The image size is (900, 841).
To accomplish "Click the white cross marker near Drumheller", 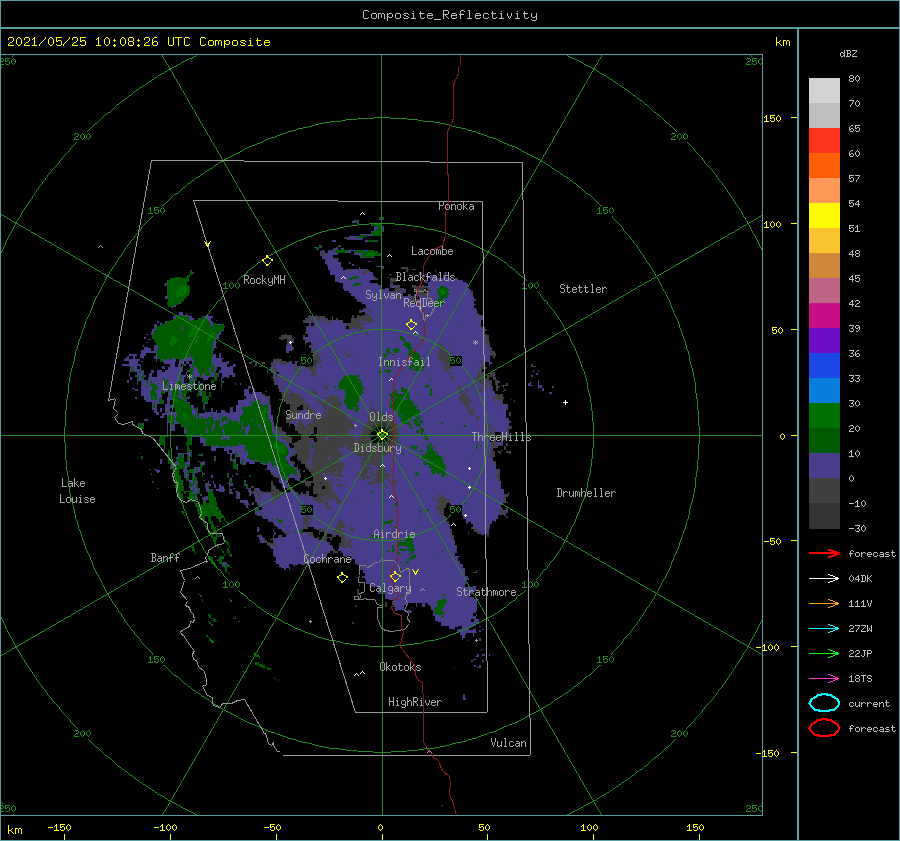I will point(565,402).
